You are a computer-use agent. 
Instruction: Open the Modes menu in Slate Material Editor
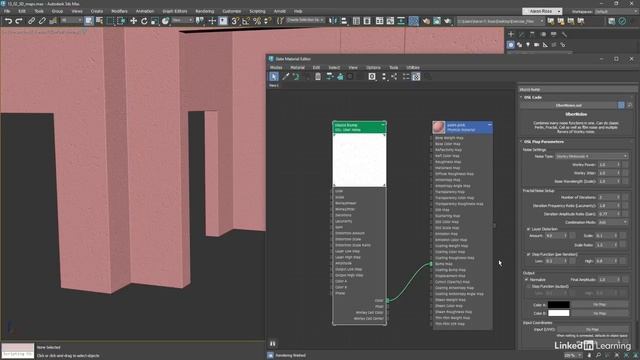pyautogui.click(x=276, y=68)
